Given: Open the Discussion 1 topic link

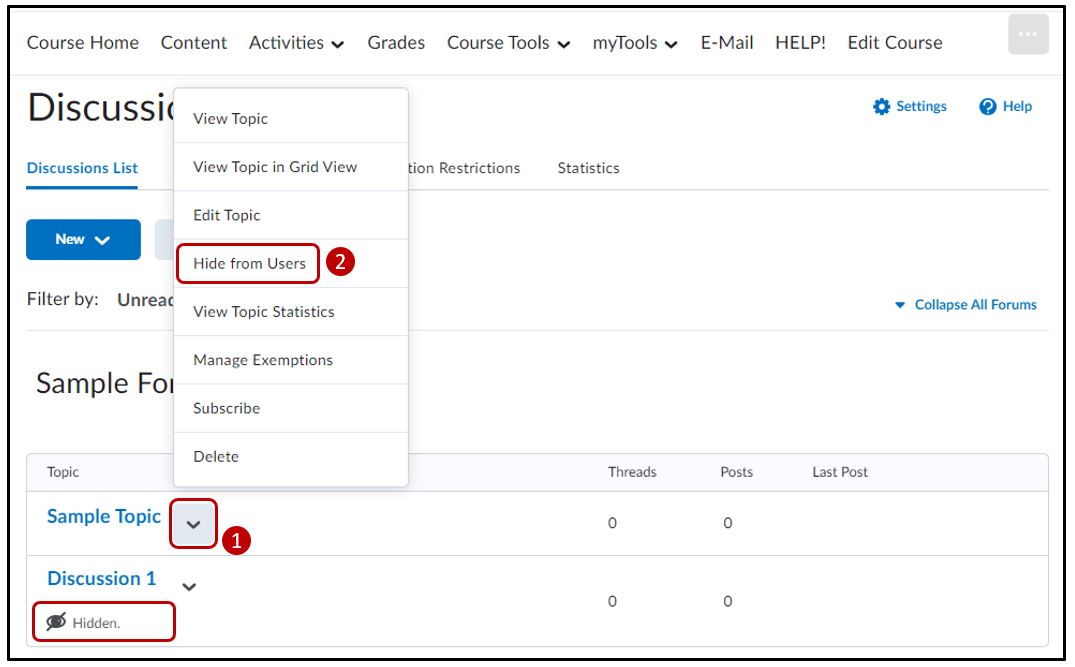Looking at the screenshot, I should [x=102, y=579].
